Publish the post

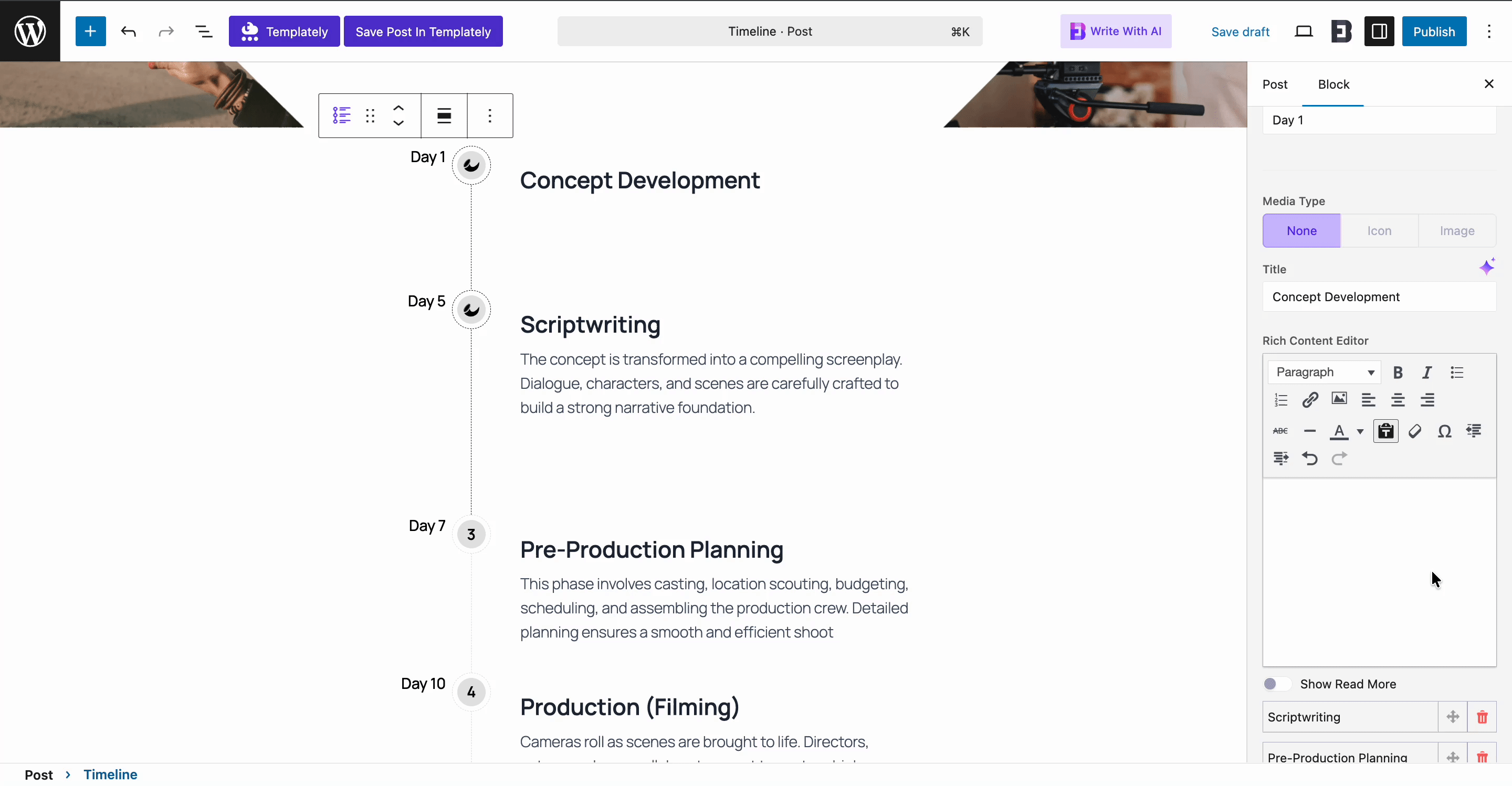1434,31
